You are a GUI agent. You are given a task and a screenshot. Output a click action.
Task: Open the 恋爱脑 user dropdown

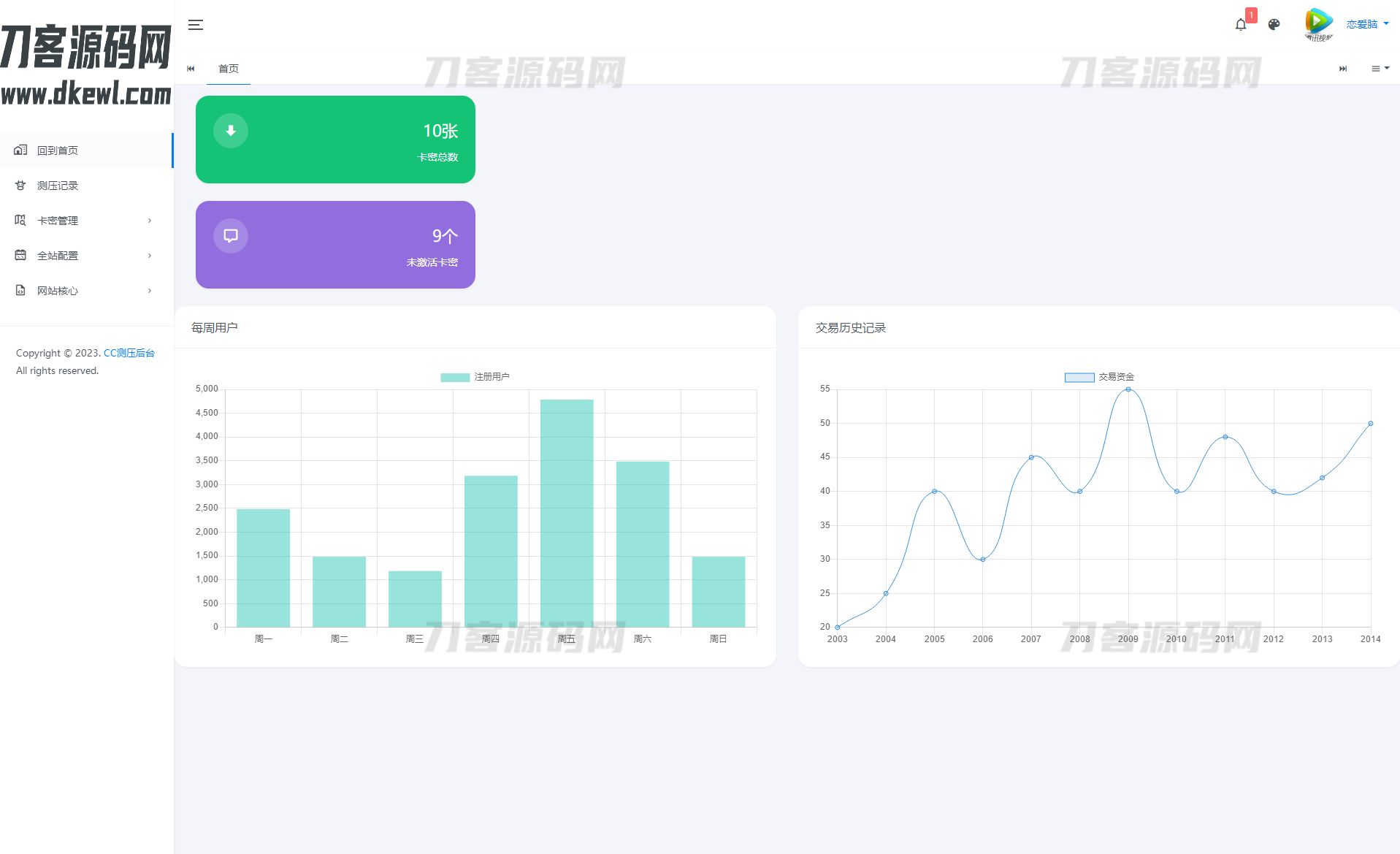(1367, 24)
